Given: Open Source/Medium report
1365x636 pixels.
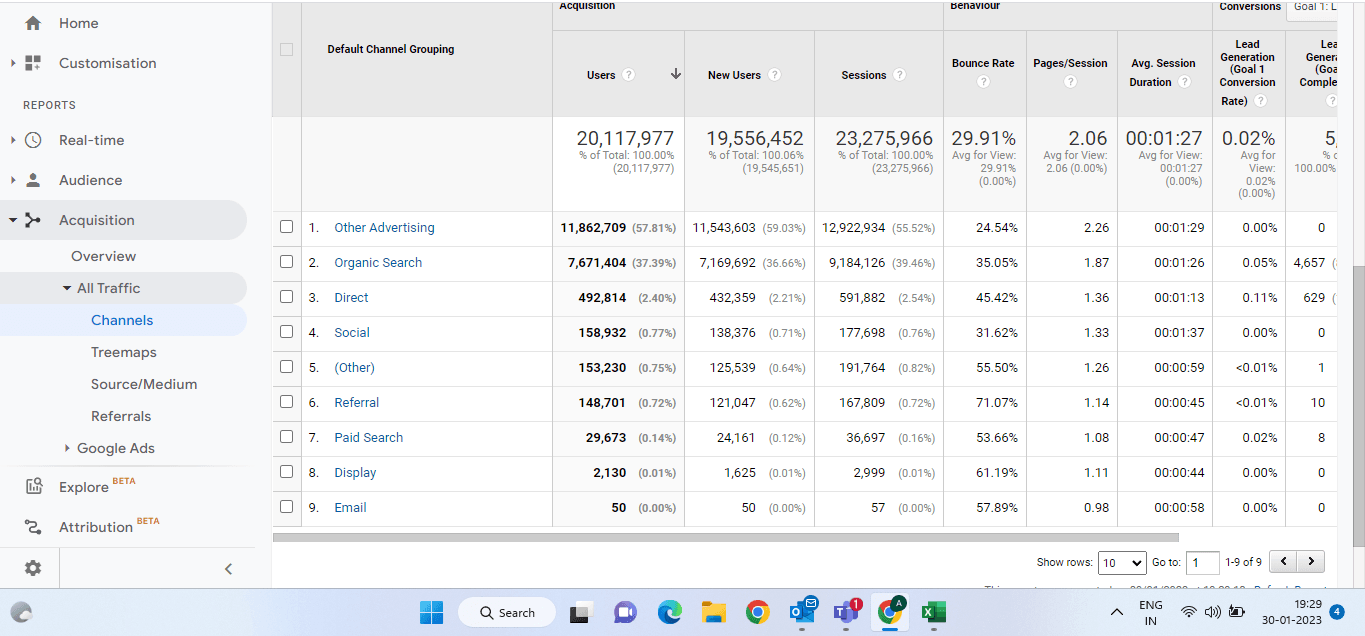Looking at the screenshot, I should click(x=144, y=384).
